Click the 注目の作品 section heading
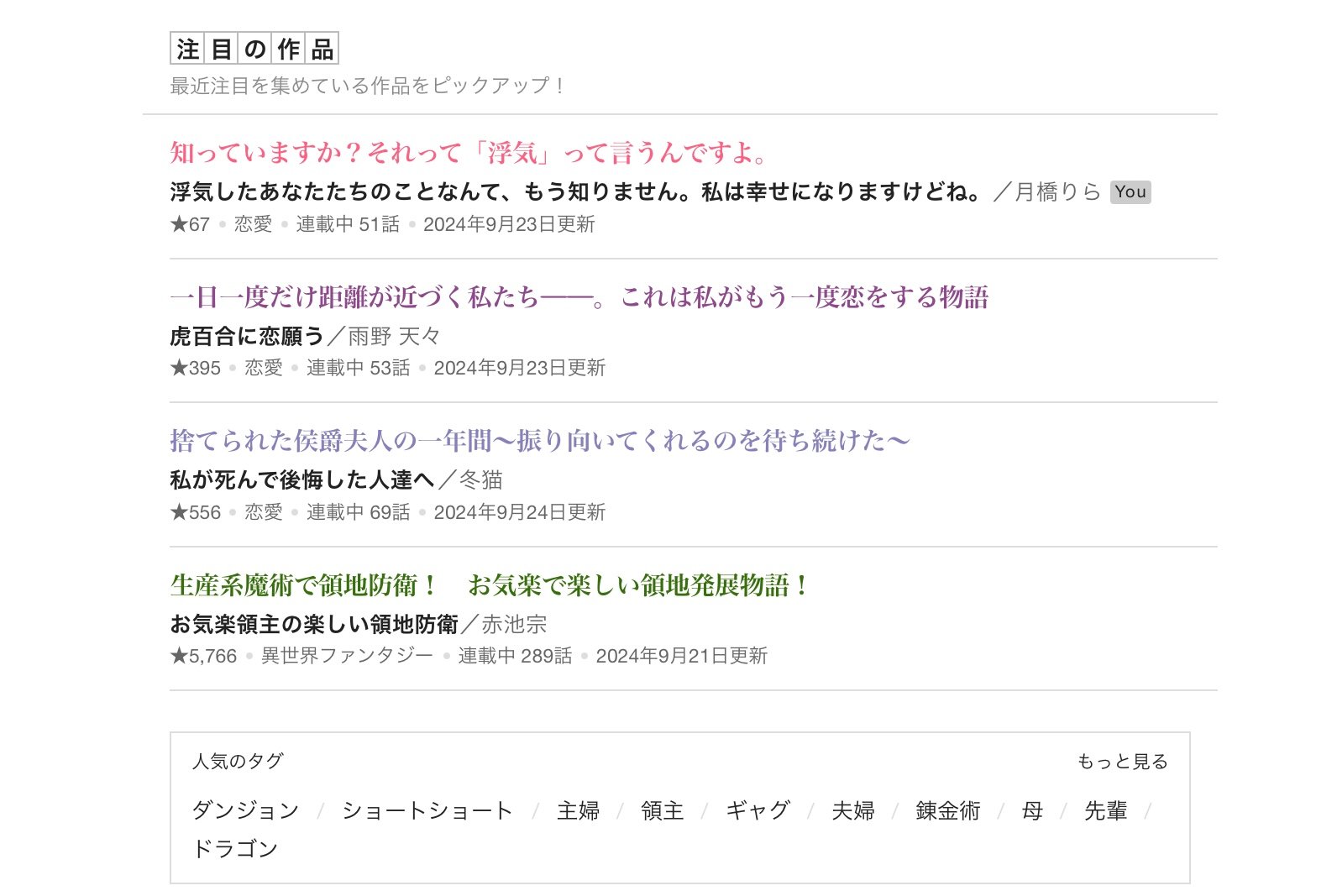1337x896 pixels. point(254,50)
